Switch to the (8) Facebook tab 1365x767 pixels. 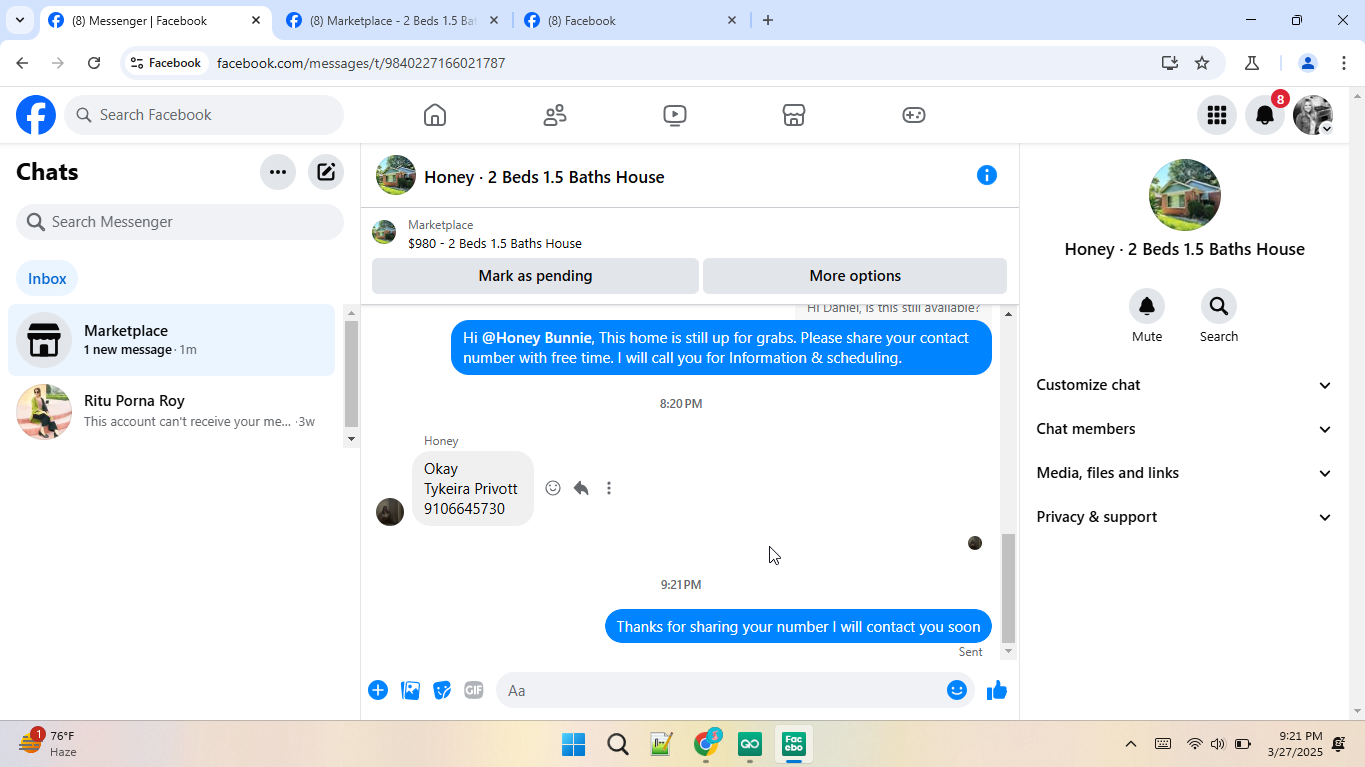[x=630, y=20]
